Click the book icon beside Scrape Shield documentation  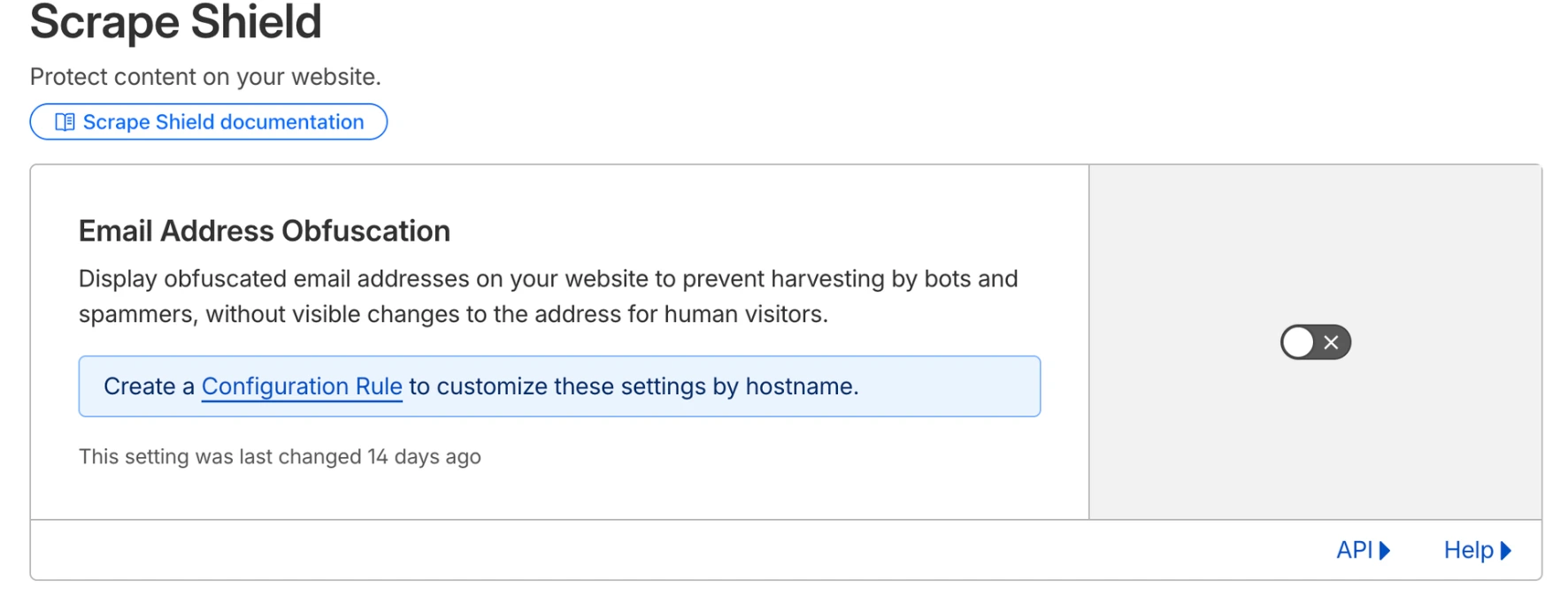click(x=65, y=122)
